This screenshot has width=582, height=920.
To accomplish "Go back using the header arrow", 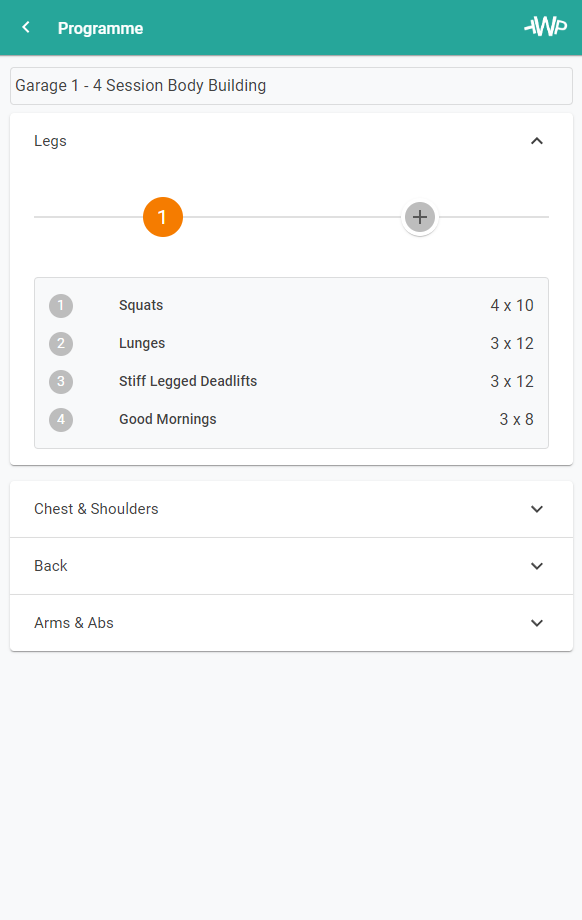I will pyautogui.click(x=26, y=28).
